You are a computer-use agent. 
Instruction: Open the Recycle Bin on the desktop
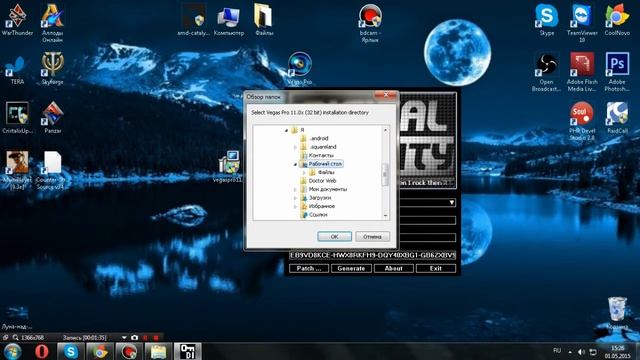pyautogui.click(x=617, y=313)
